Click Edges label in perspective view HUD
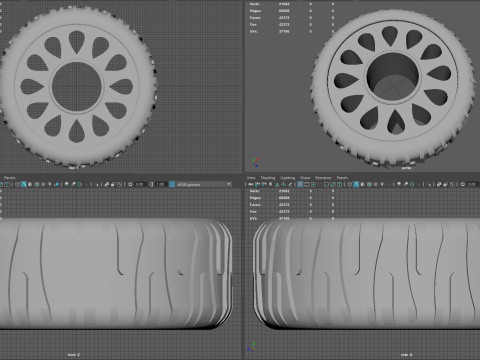This screenshot has width=480, height=360. (255, 11)
